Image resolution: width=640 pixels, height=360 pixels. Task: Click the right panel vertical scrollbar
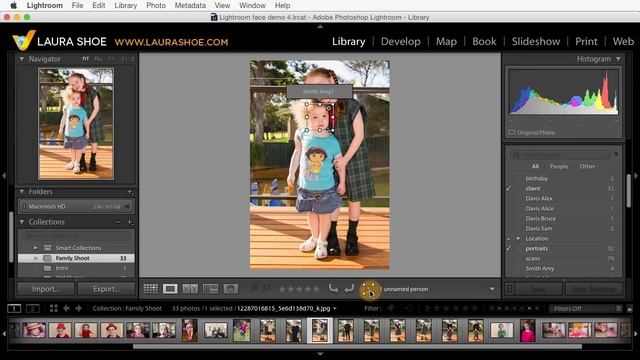click(x=629, y=191)
